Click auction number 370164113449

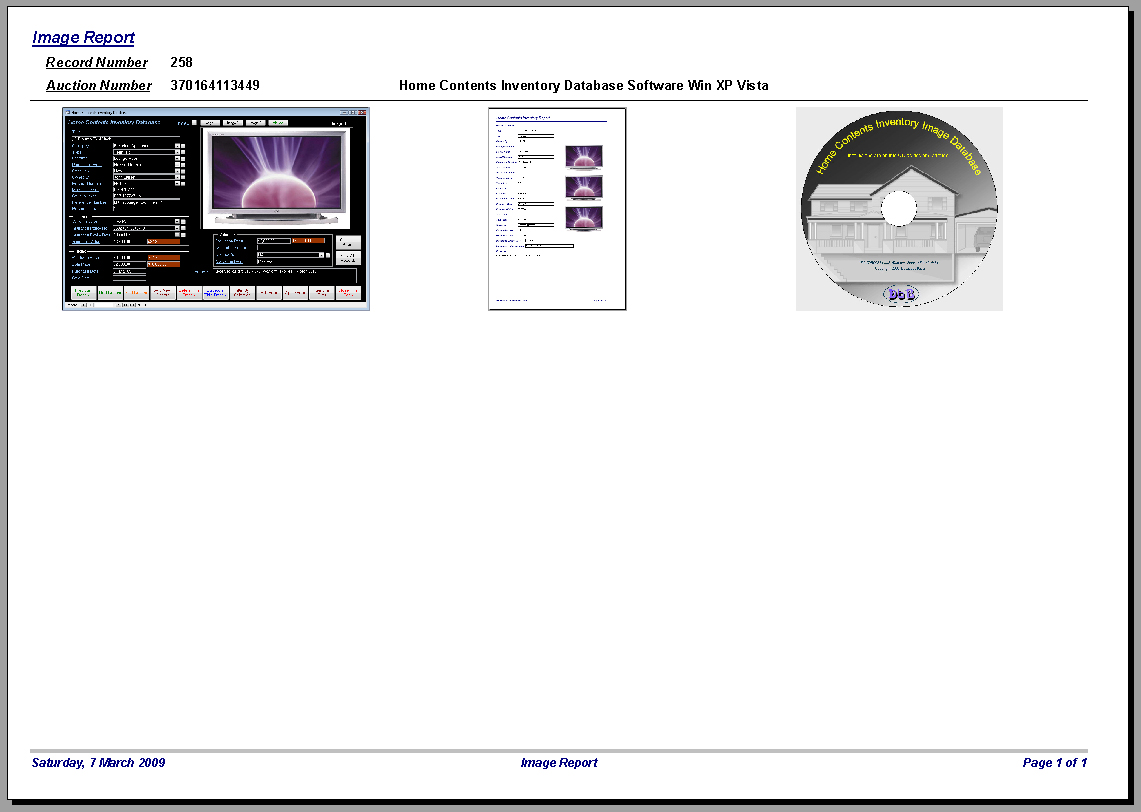215,85
